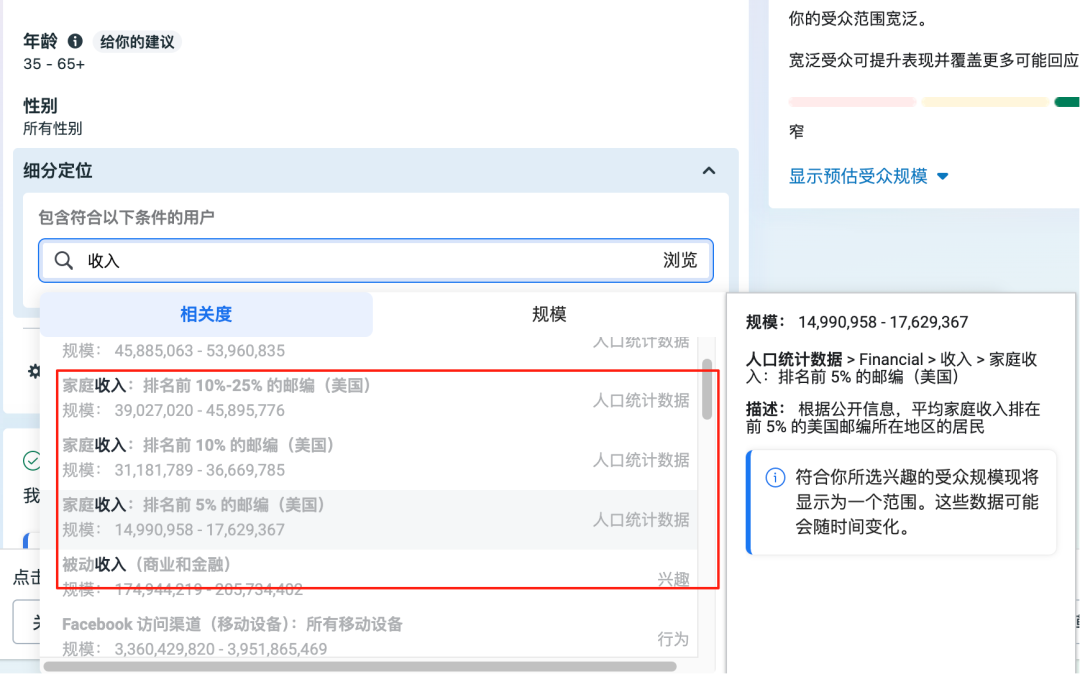Select 家庭收入 排名前 10%-25% 的邮编 option
This screenshot has width=1080, height=674.
click(376, 398)
